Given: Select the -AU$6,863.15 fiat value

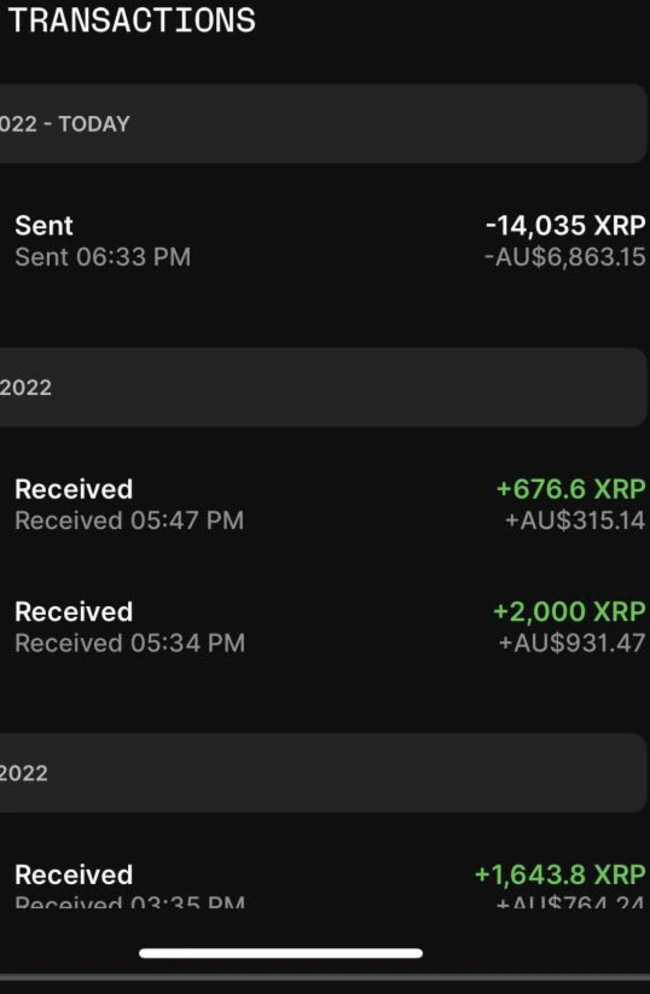Looking at the screenshot, I should 565,258.
